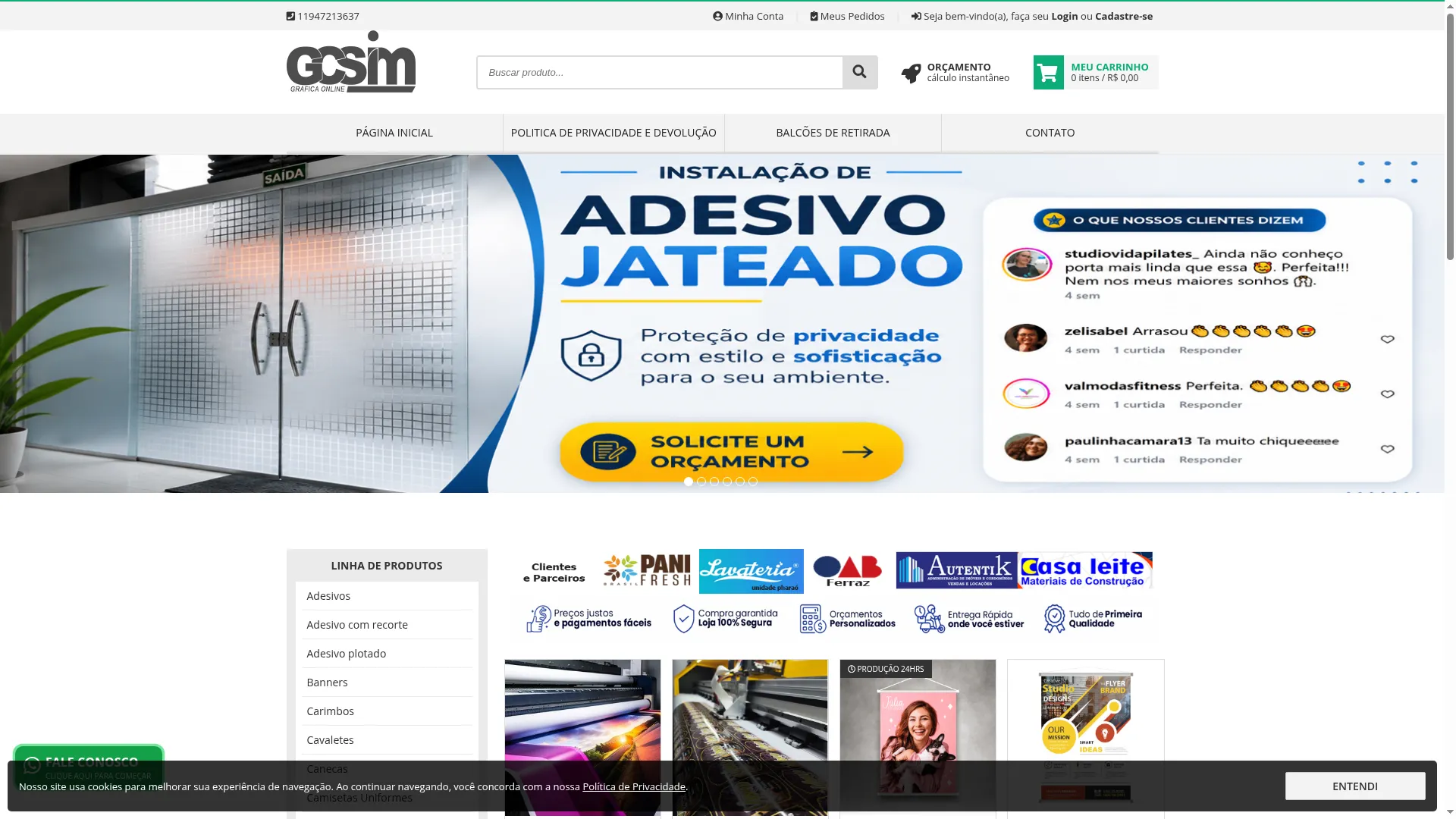
Task: Click the Linha de Produtos heading
Action: [x=387, y=566]
